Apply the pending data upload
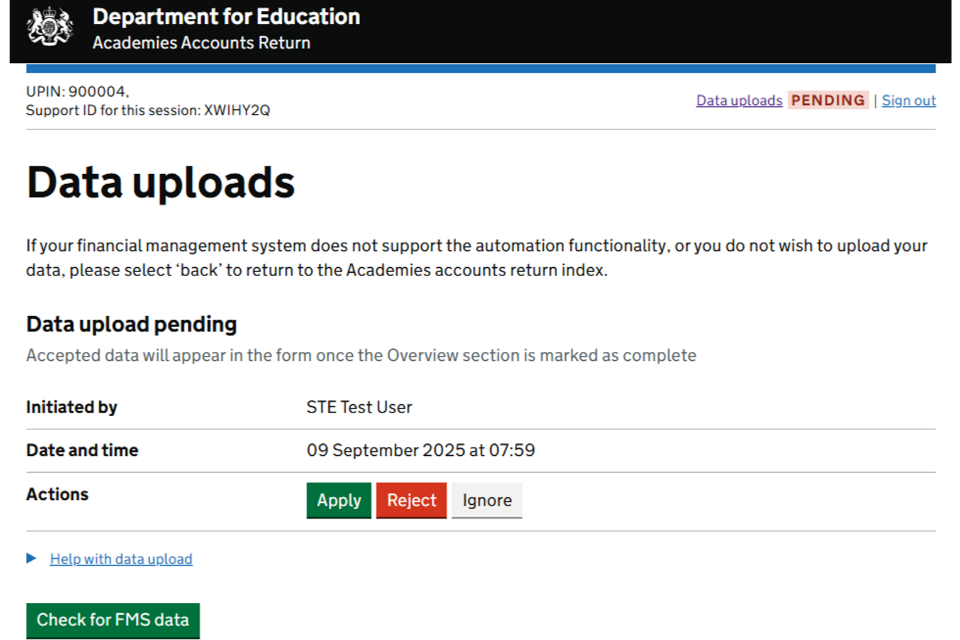This screenshot has width=960, height=640. (x=338, y=501)
